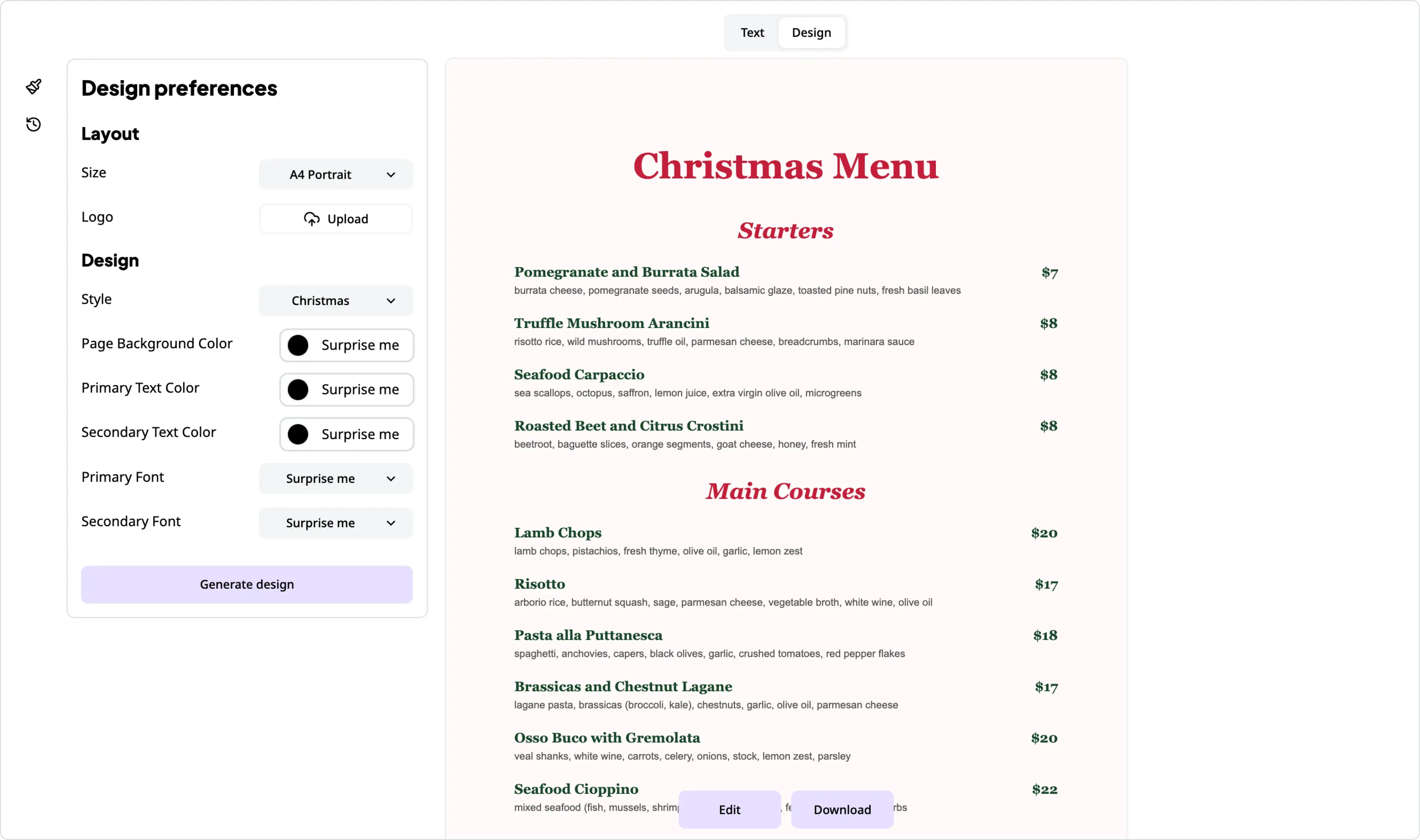Select the Starters heading in the menu preview
The height and width of the screenshot is (840, 1420).
[785, 231]
